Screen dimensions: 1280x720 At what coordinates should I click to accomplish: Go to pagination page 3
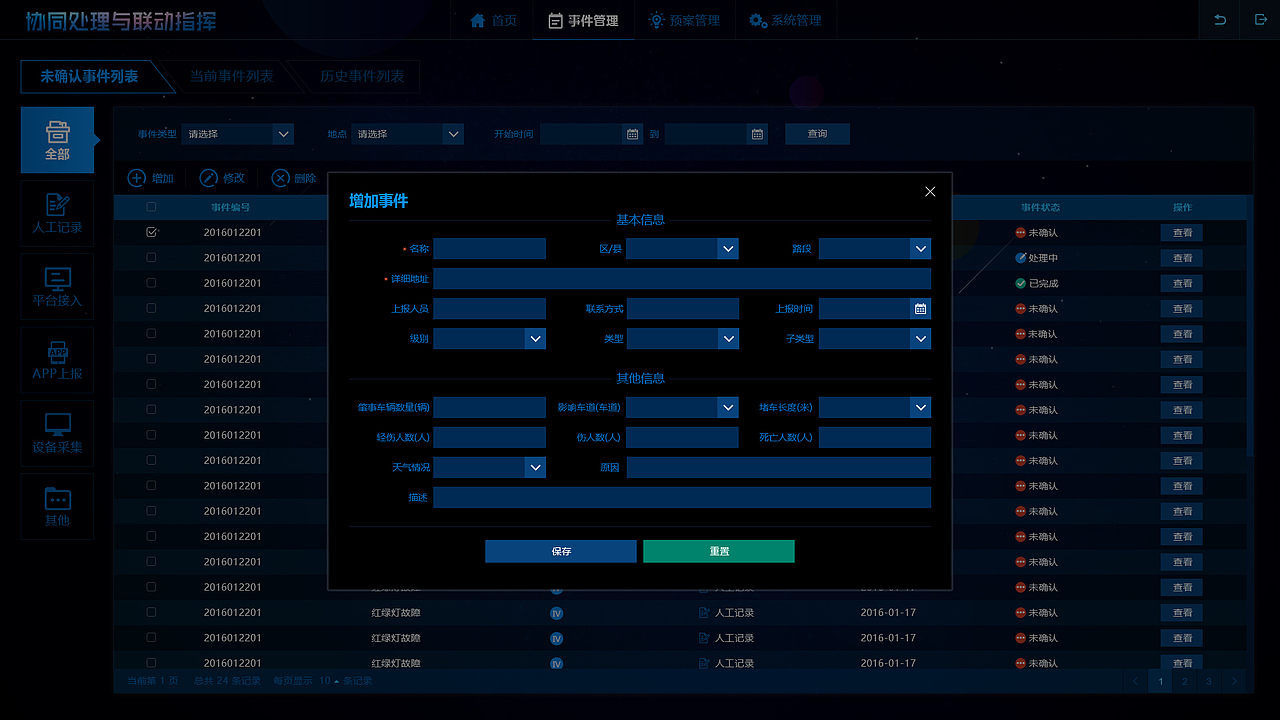(x=1209, y=681)
